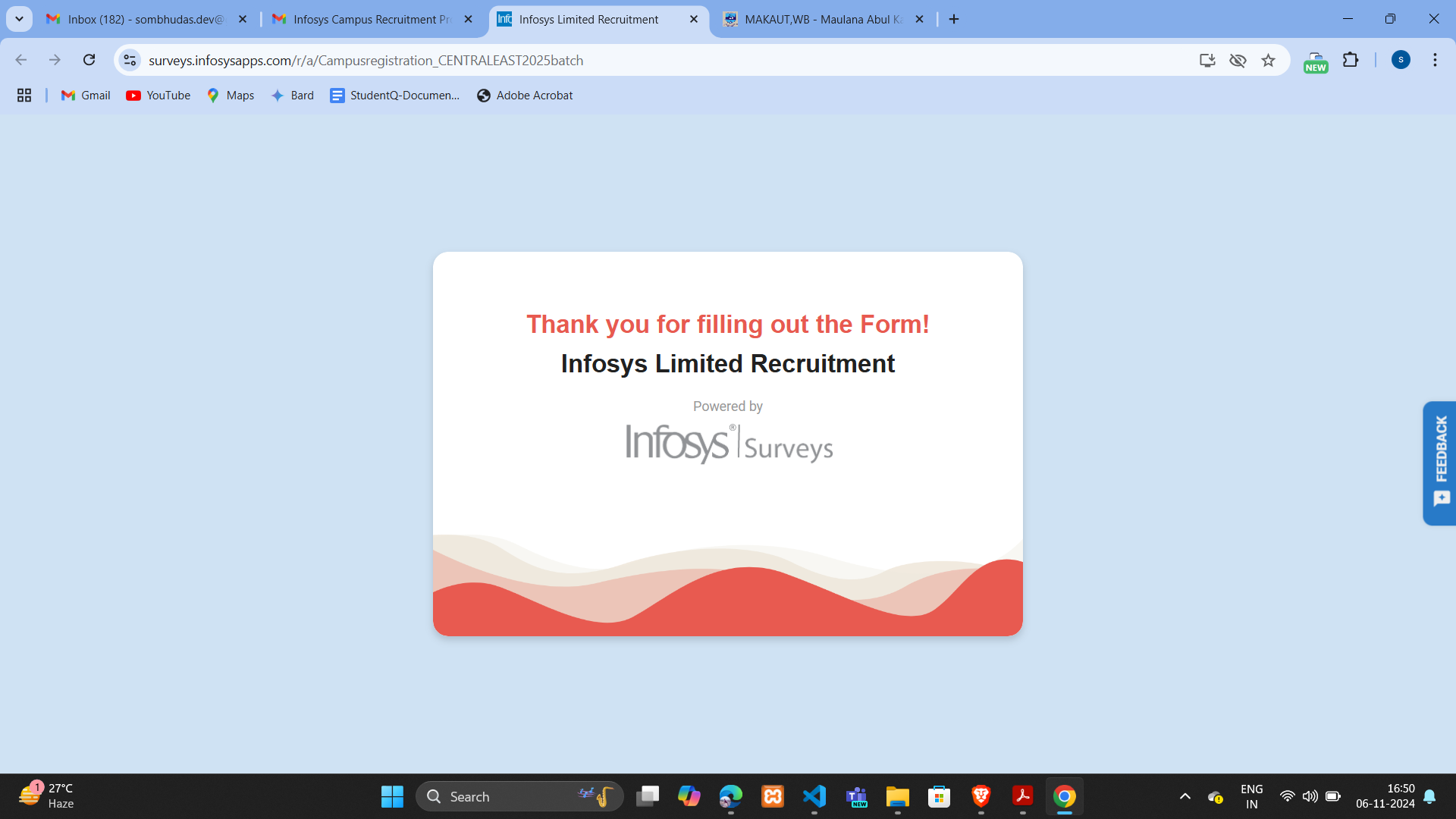Check the battery status icon
Image resolution: width=1456 pixels, height=819 pixels.
[x=1332, y=796]
